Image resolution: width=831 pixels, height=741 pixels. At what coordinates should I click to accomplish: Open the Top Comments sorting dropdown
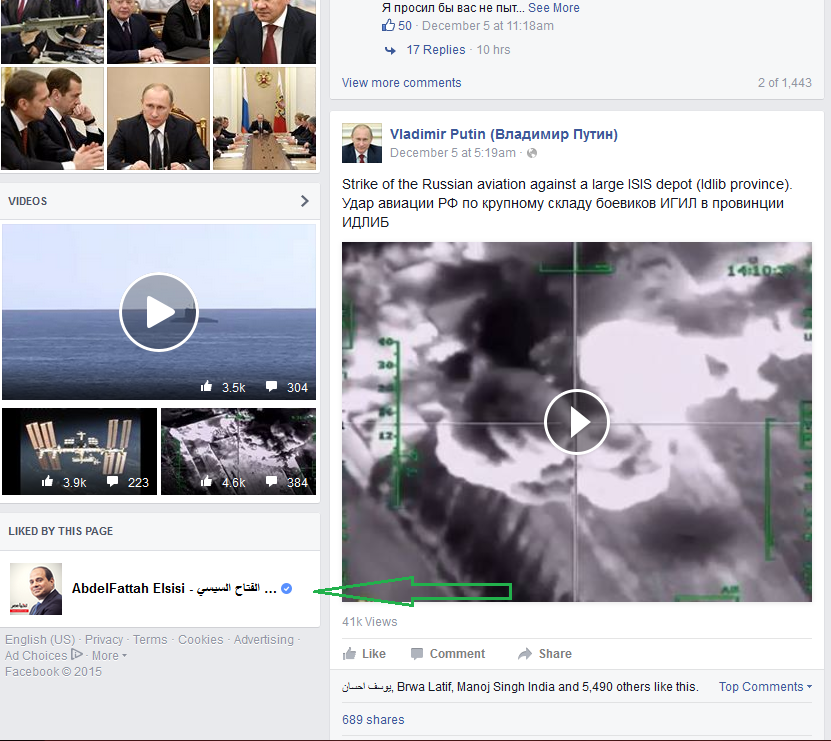click(x=765, y=686)
